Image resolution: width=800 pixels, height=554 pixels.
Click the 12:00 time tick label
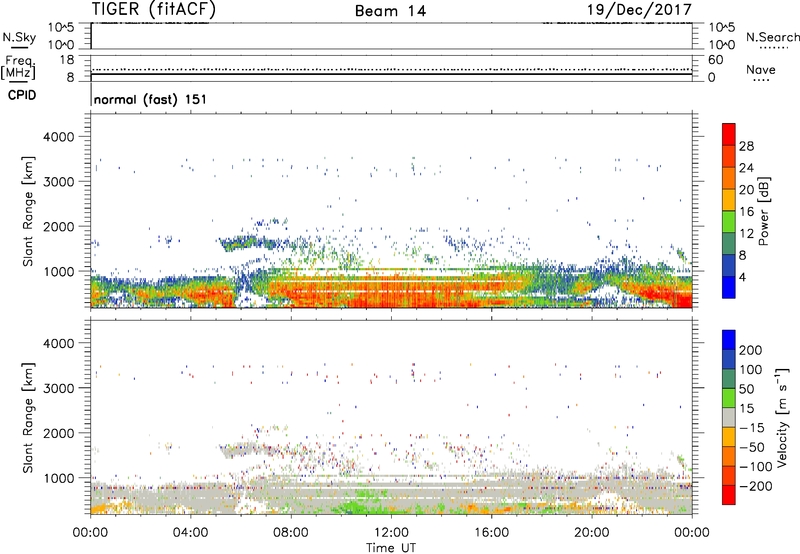coord(391,533)
